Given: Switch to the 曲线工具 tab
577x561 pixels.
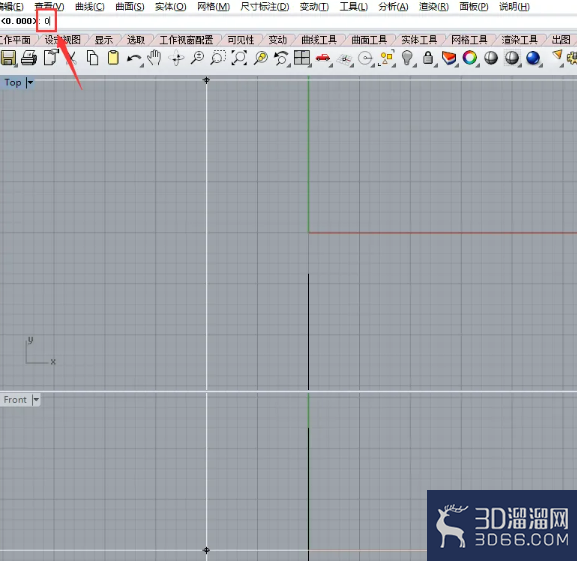Looking at the screenshot, I should [x=319, y=40].
